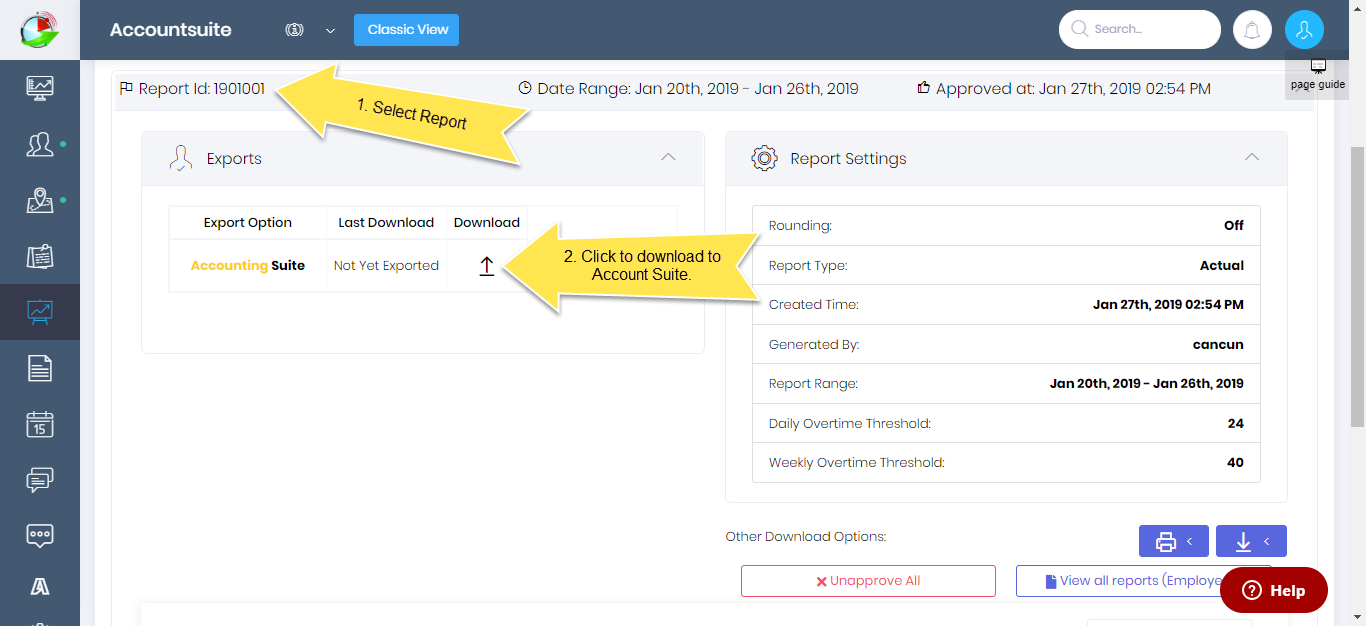Select the 'Not Yet Exported' cell
Screen dimensions: 1366x626
[x=386, y=266]
